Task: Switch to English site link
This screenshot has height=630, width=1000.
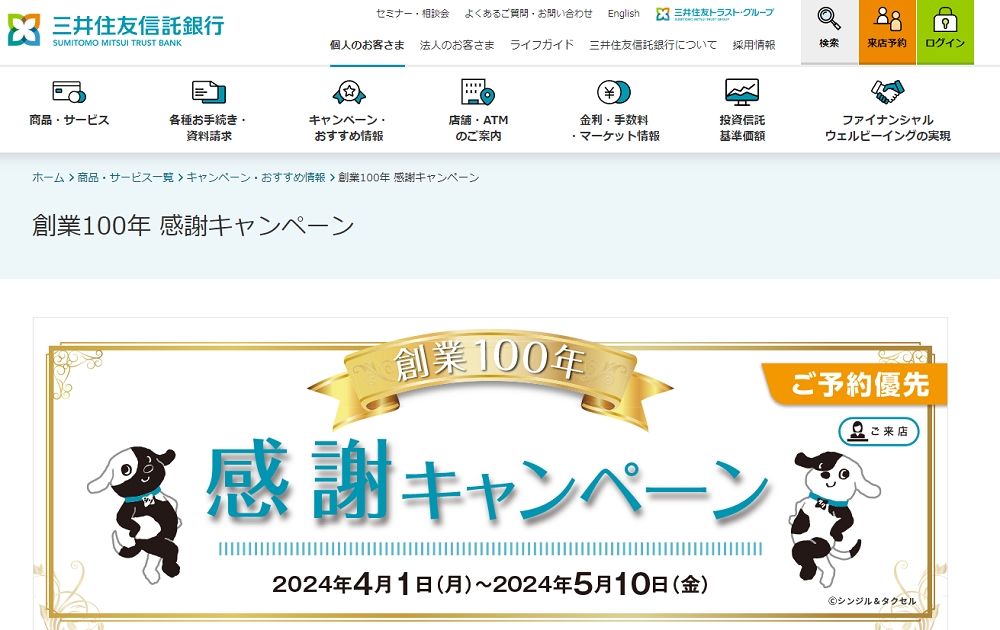Action: (x=623, y=13)
